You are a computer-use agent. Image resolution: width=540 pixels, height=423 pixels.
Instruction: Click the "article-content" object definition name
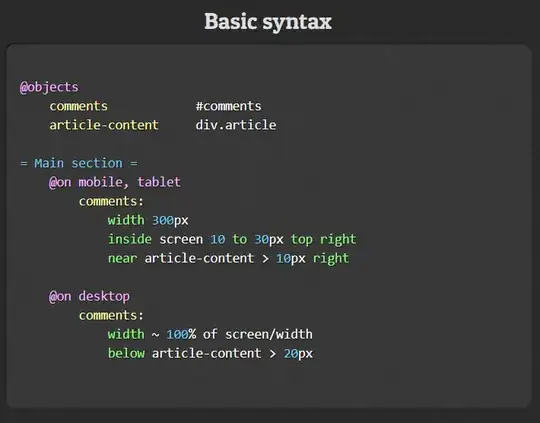[104, 125]
